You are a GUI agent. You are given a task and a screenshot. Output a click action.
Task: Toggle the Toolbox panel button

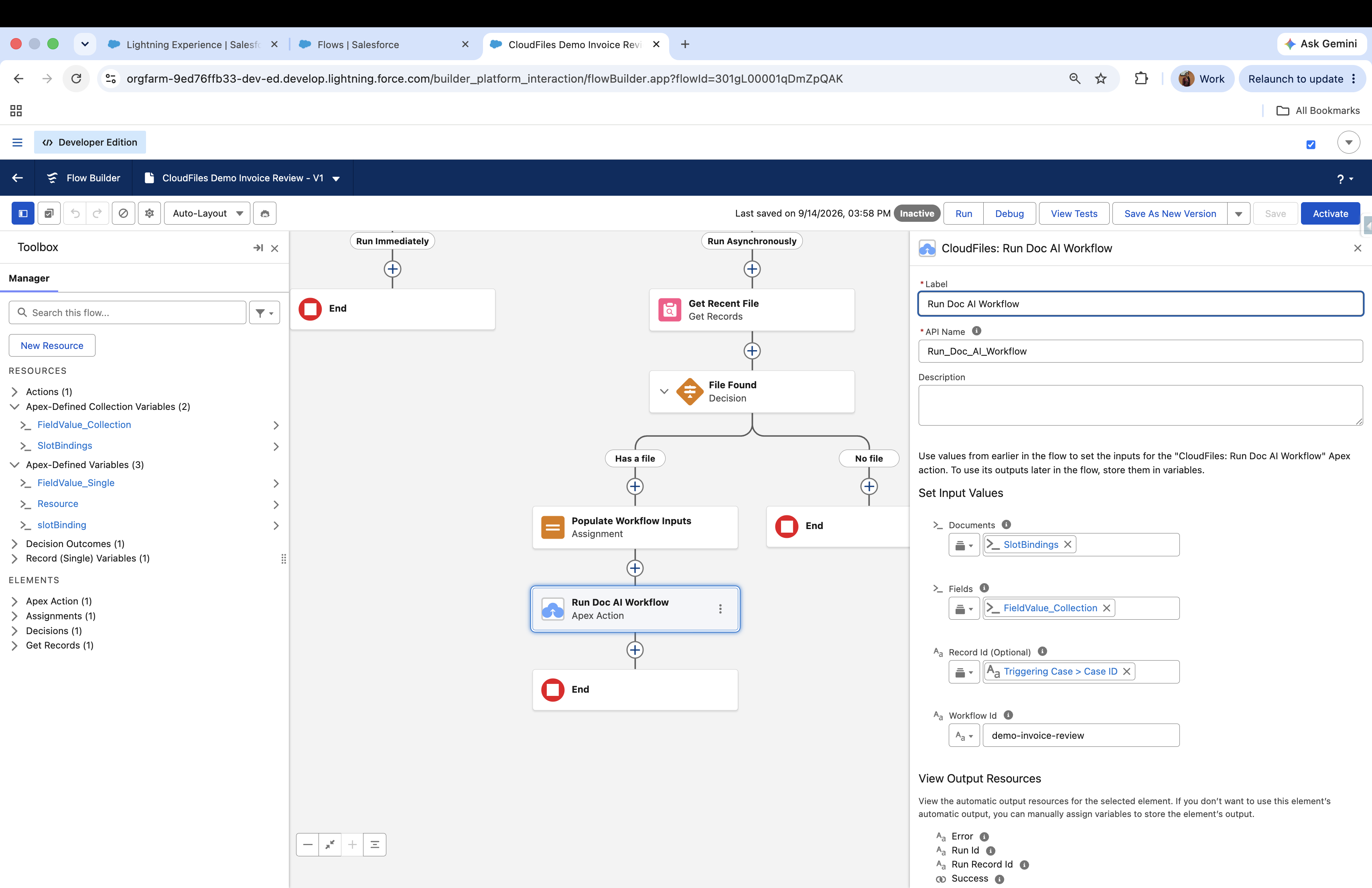(x=23, y=213)
